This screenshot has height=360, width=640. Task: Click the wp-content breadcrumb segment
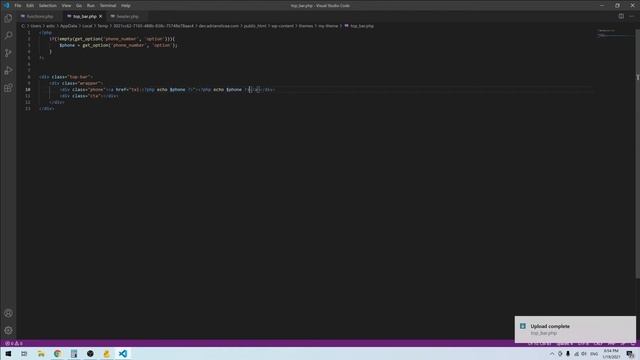[x=282, y=26]
